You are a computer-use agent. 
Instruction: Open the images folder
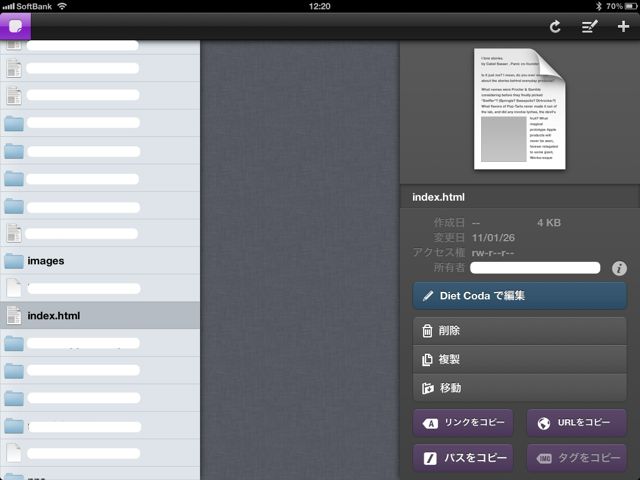100,261
